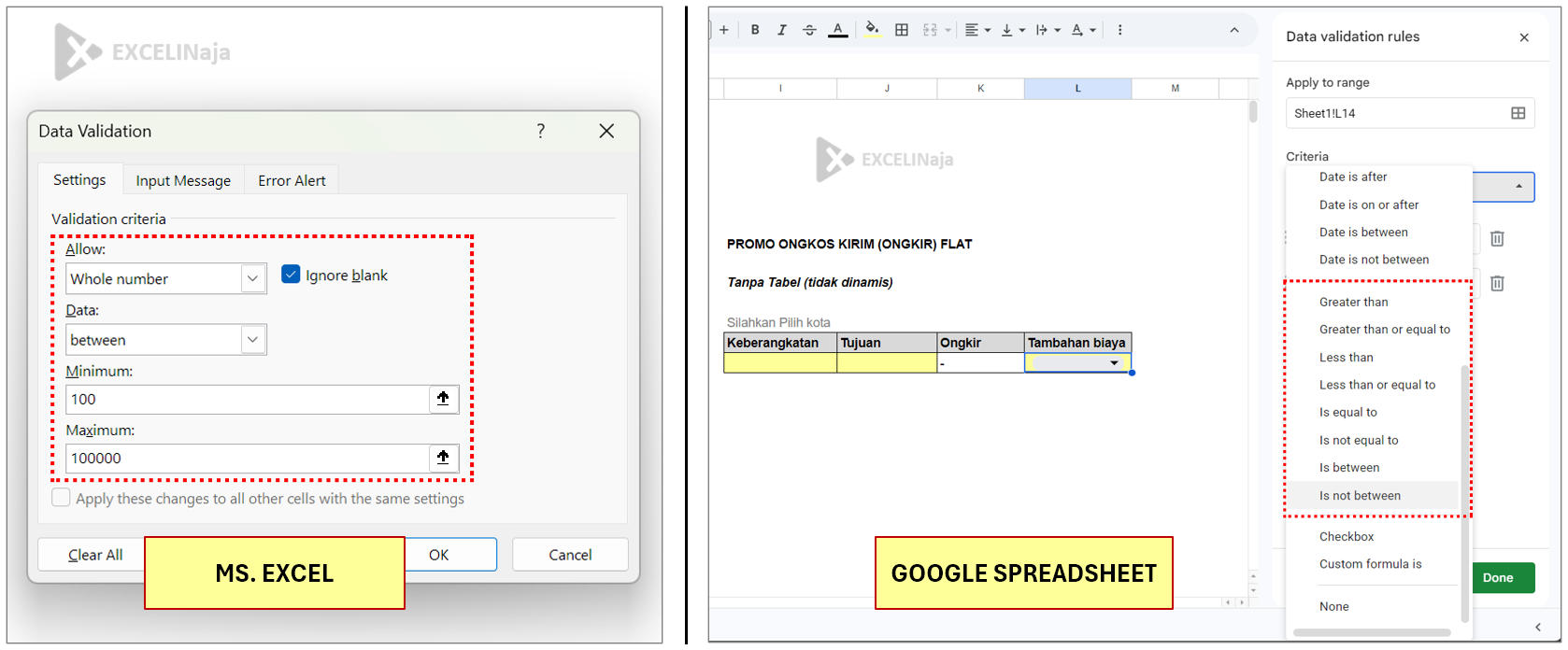Collapse the Criteria dropdown arrow
The width and height of the screenshot is (1568, 650).
point(1518,187)
